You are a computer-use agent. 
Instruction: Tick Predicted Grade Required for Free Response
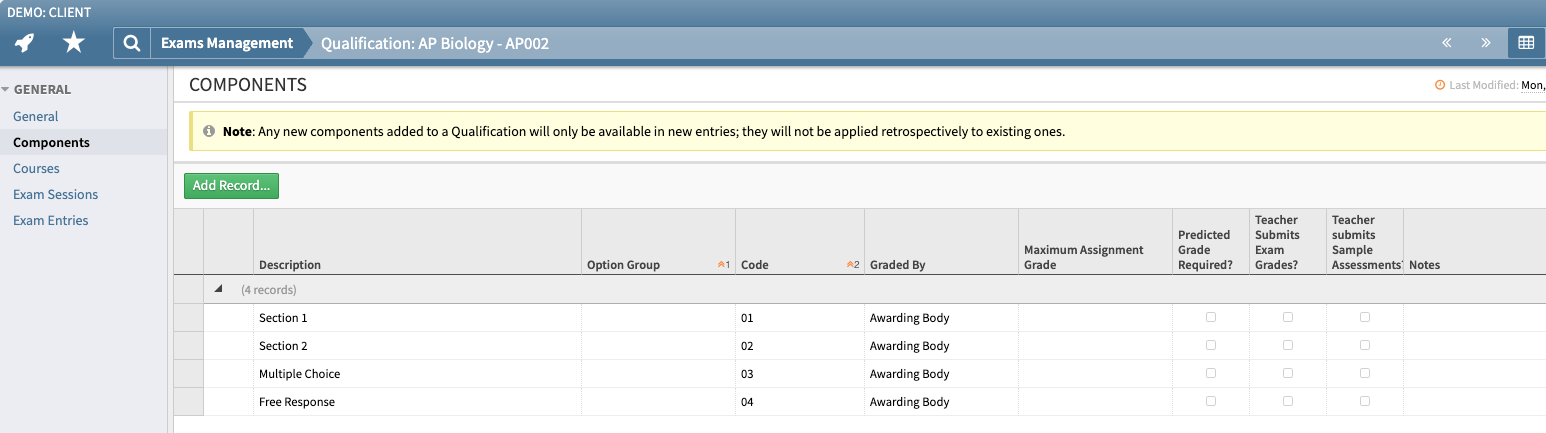click(x=1211, y=401)
